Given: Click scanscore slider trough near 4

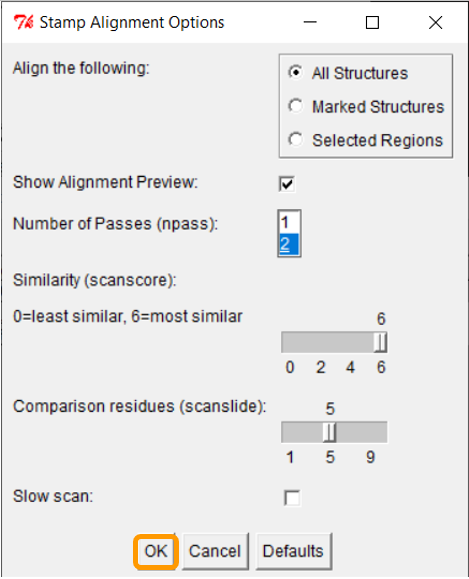Looking at the screenshot, I should click(350, 342).
